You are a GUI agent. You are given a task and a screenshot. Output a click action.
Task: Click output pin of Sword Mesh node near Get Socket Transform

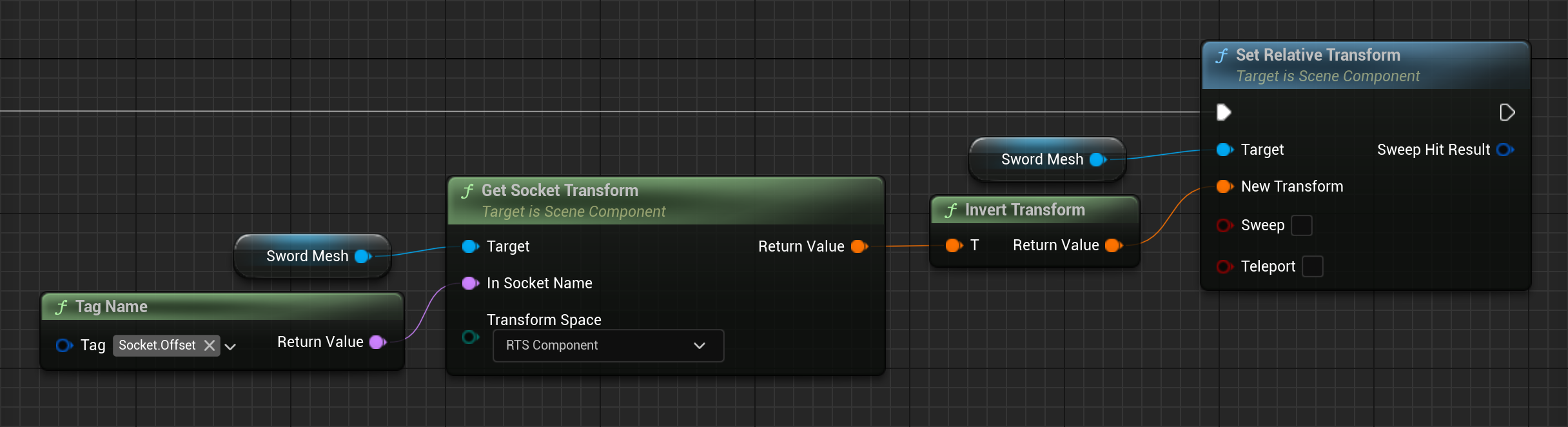(363, 256)
